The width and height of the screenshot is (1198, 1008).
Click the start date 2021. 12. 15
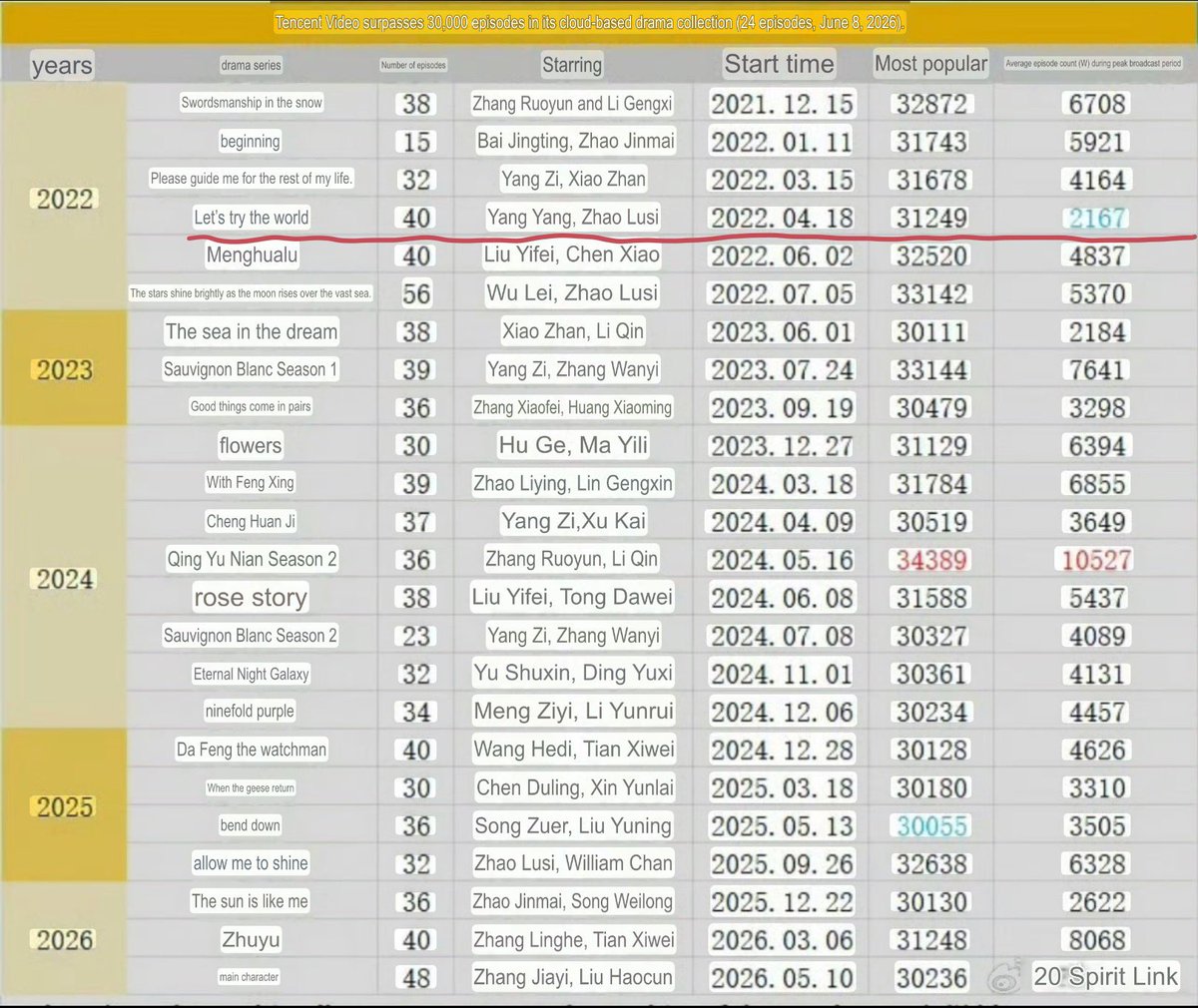tap(782, 104)
